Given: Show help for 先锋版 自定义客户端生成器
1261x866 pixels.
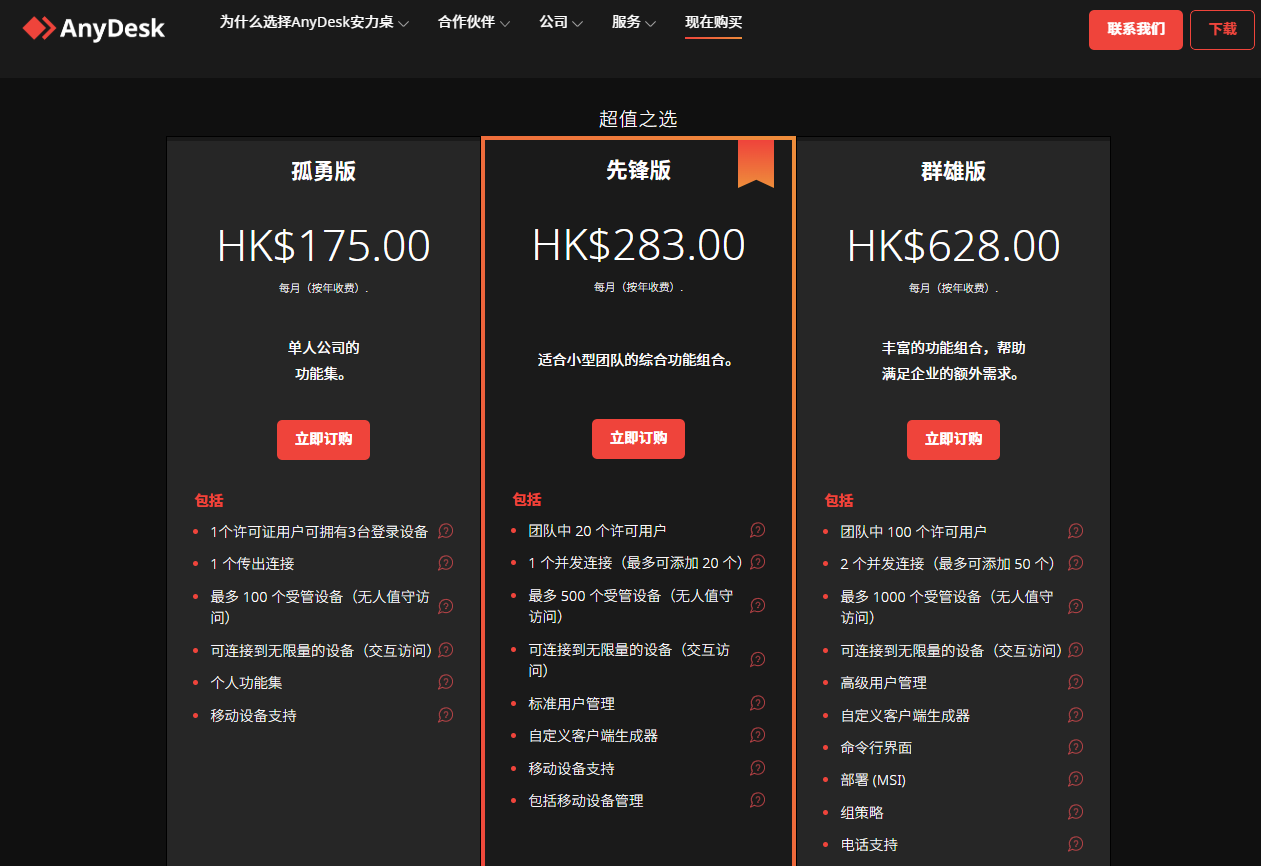Looking at the screenshot, I should [758, 735].
